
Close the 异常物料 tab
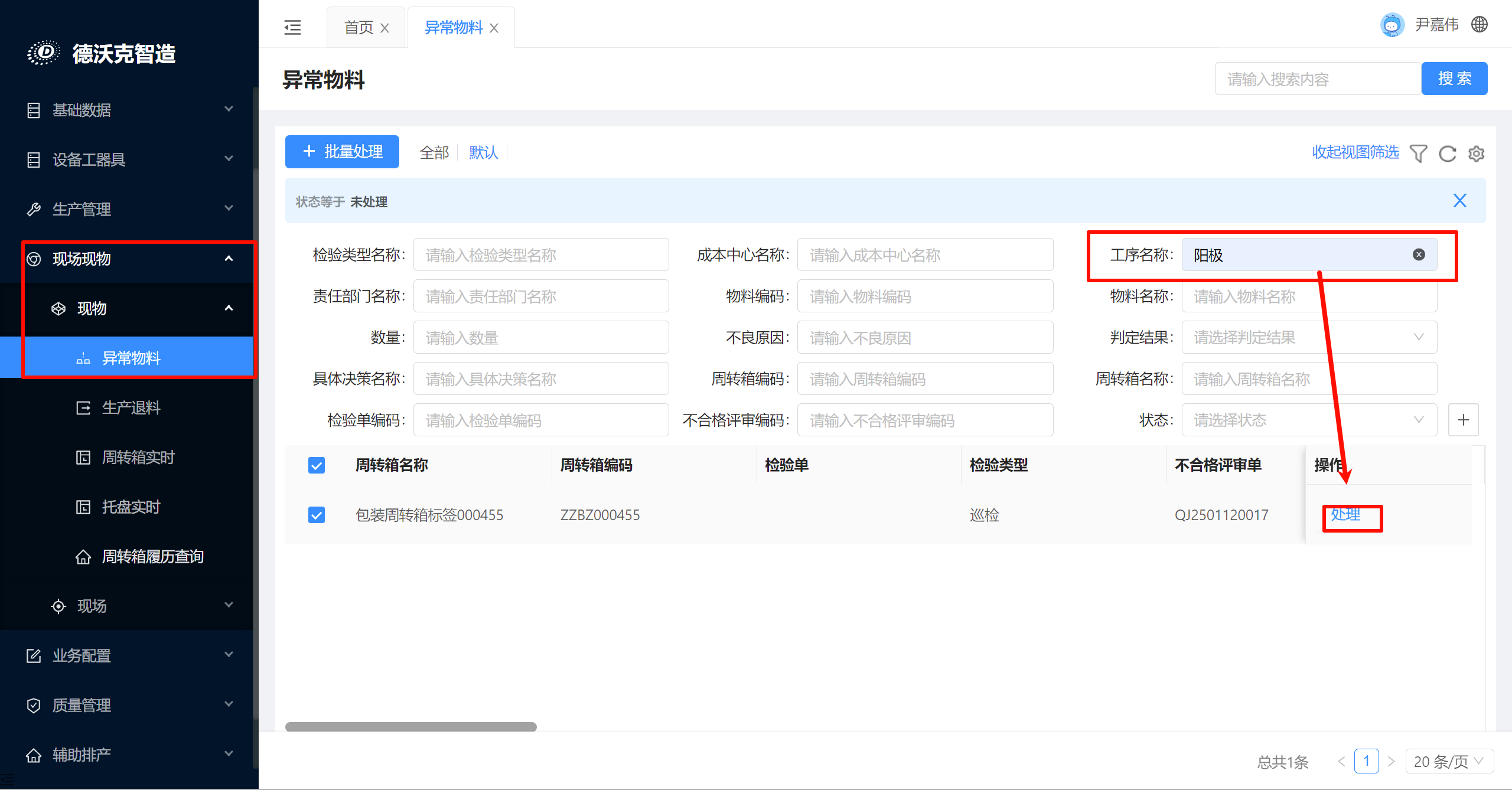494,28
